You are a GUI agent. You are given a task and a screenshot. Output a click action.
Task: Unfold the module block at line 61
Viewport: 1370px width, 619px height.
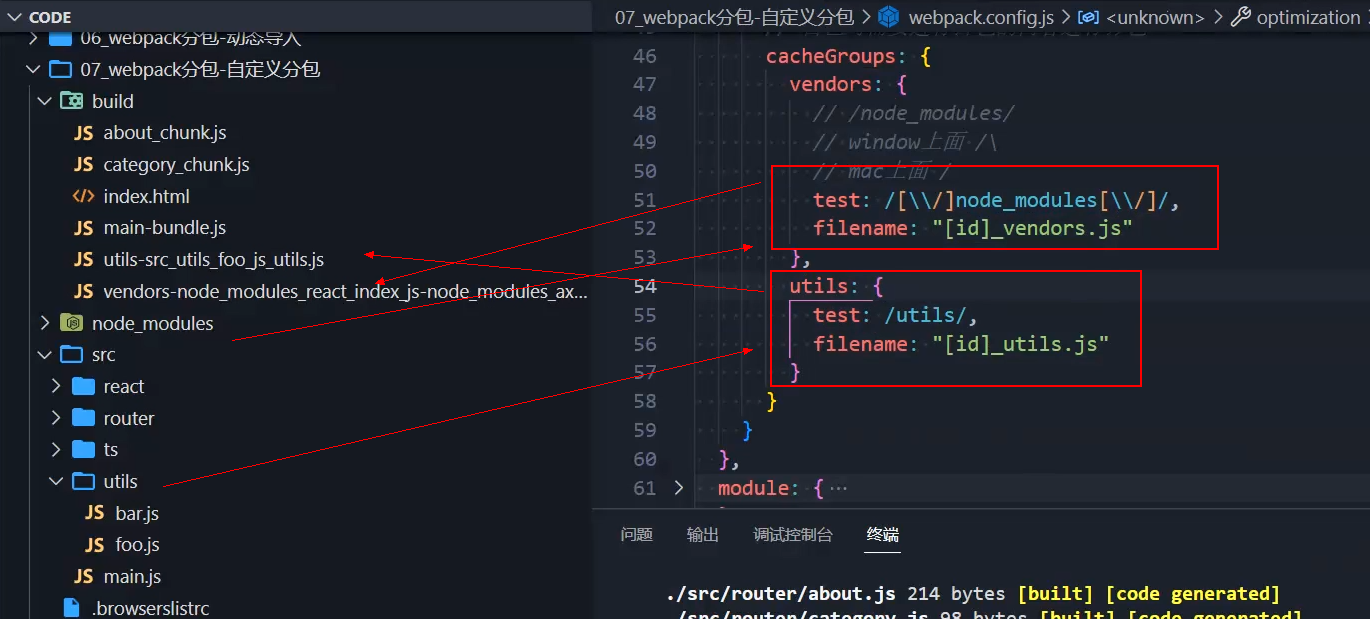pyautogui.click(x=679, y=488)
